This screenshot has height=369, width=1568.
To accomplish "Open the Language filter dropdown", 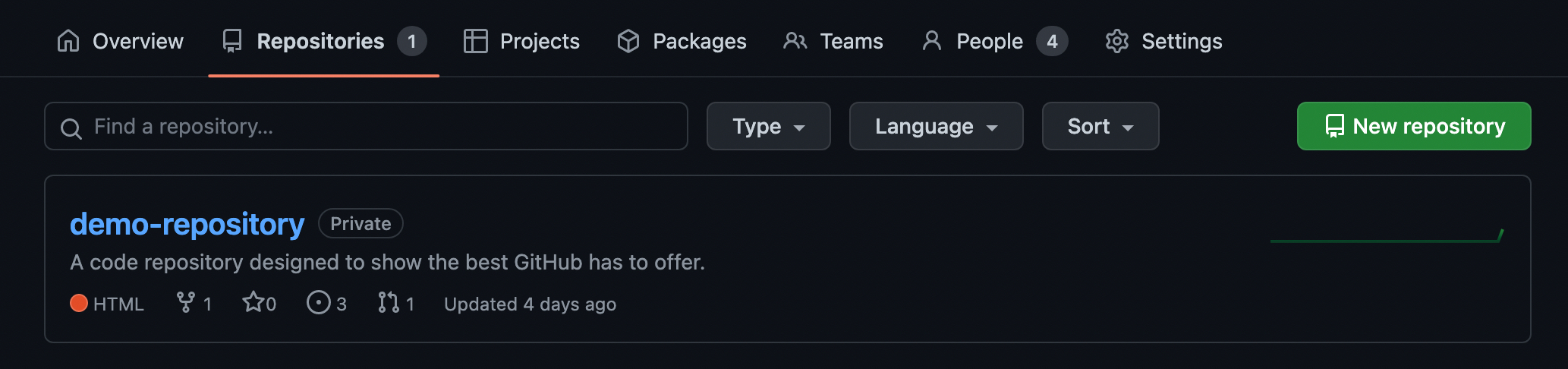I will tap(936, 126).
